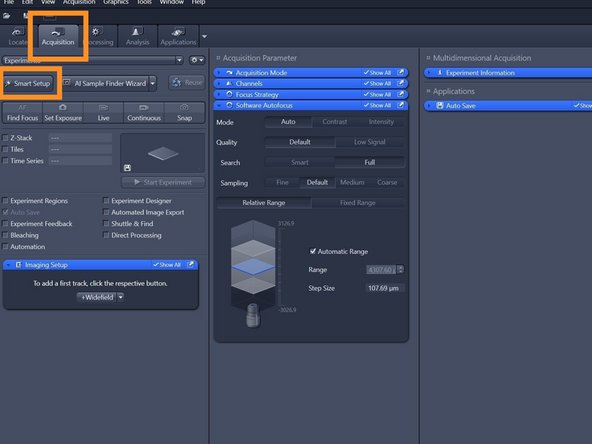Set autofocus Mode to Contrast

click(x=335, y=122)
